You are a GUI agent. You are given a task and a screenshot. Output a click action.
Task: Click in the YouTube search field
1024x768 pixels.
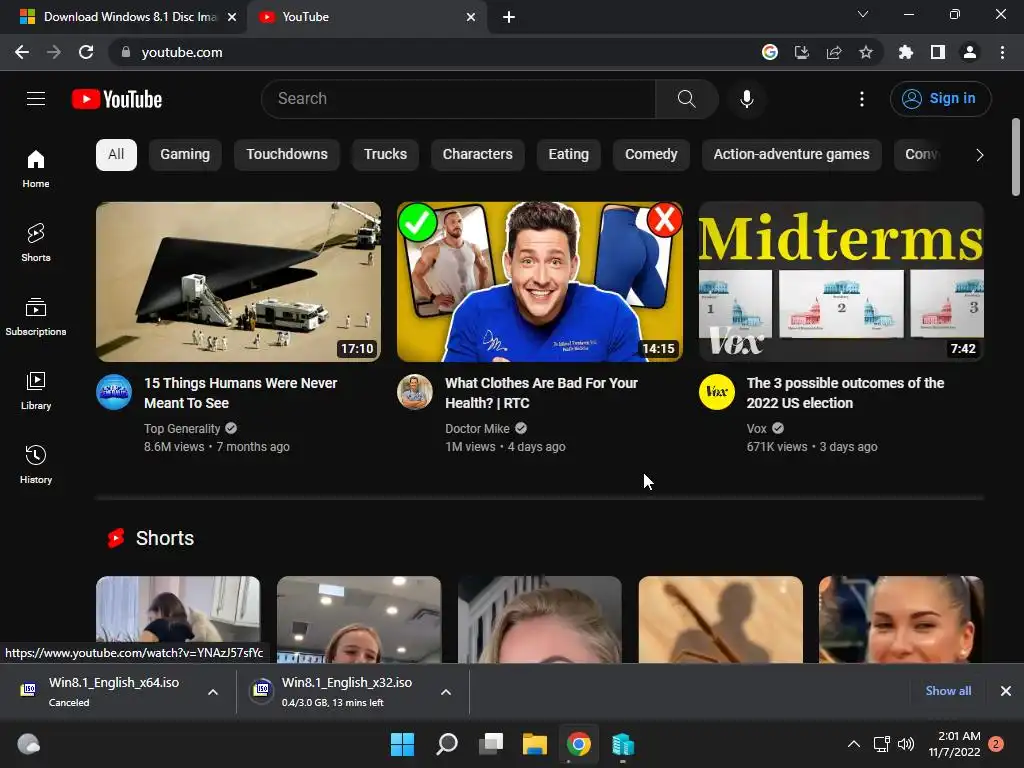pos(458,99)
